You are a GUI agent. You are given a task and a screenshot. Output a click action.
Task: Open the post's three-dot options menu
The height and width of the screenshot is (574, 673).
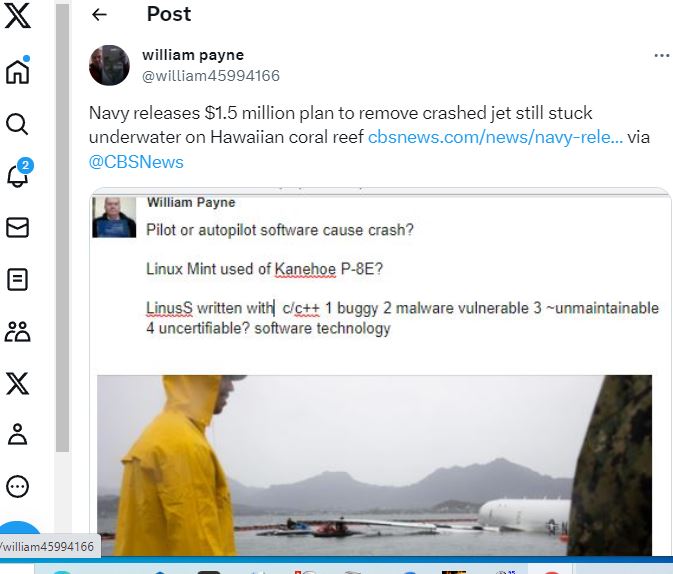pos(661,55)
